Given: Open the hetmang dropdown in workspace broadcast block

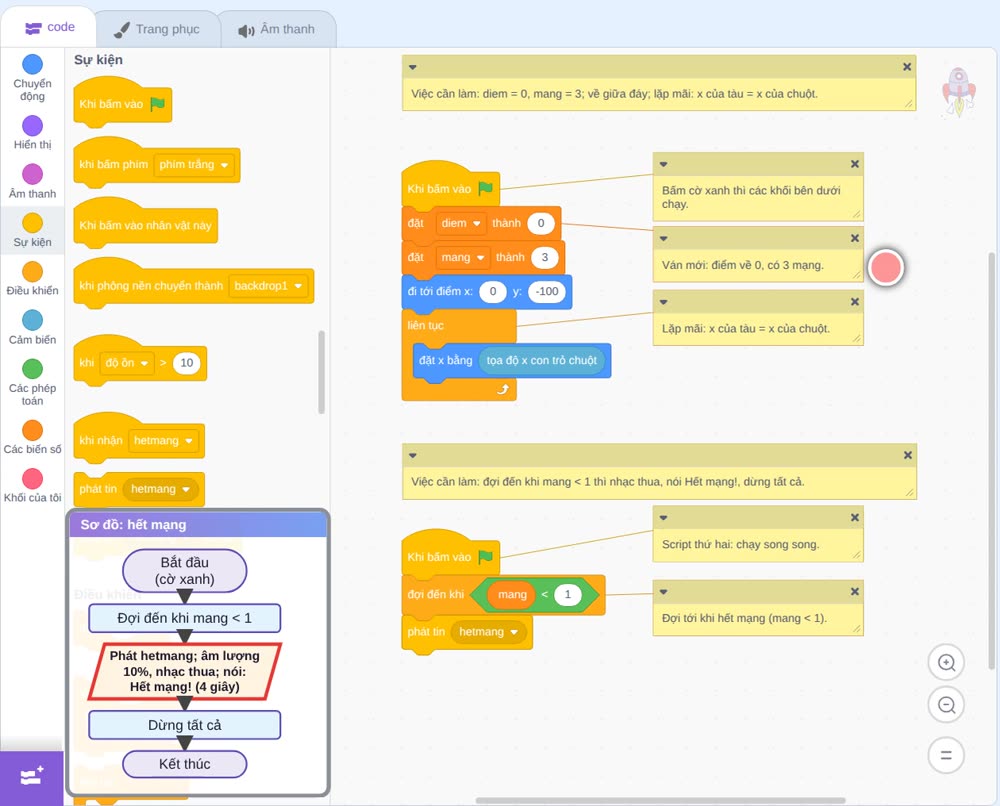Looking at the screenshot, I should point(489,632).
